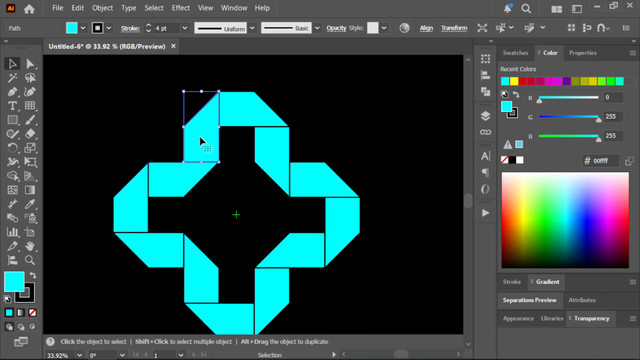
Task: Open the zoom level dropdown
Action: click(x=80, y=355)
